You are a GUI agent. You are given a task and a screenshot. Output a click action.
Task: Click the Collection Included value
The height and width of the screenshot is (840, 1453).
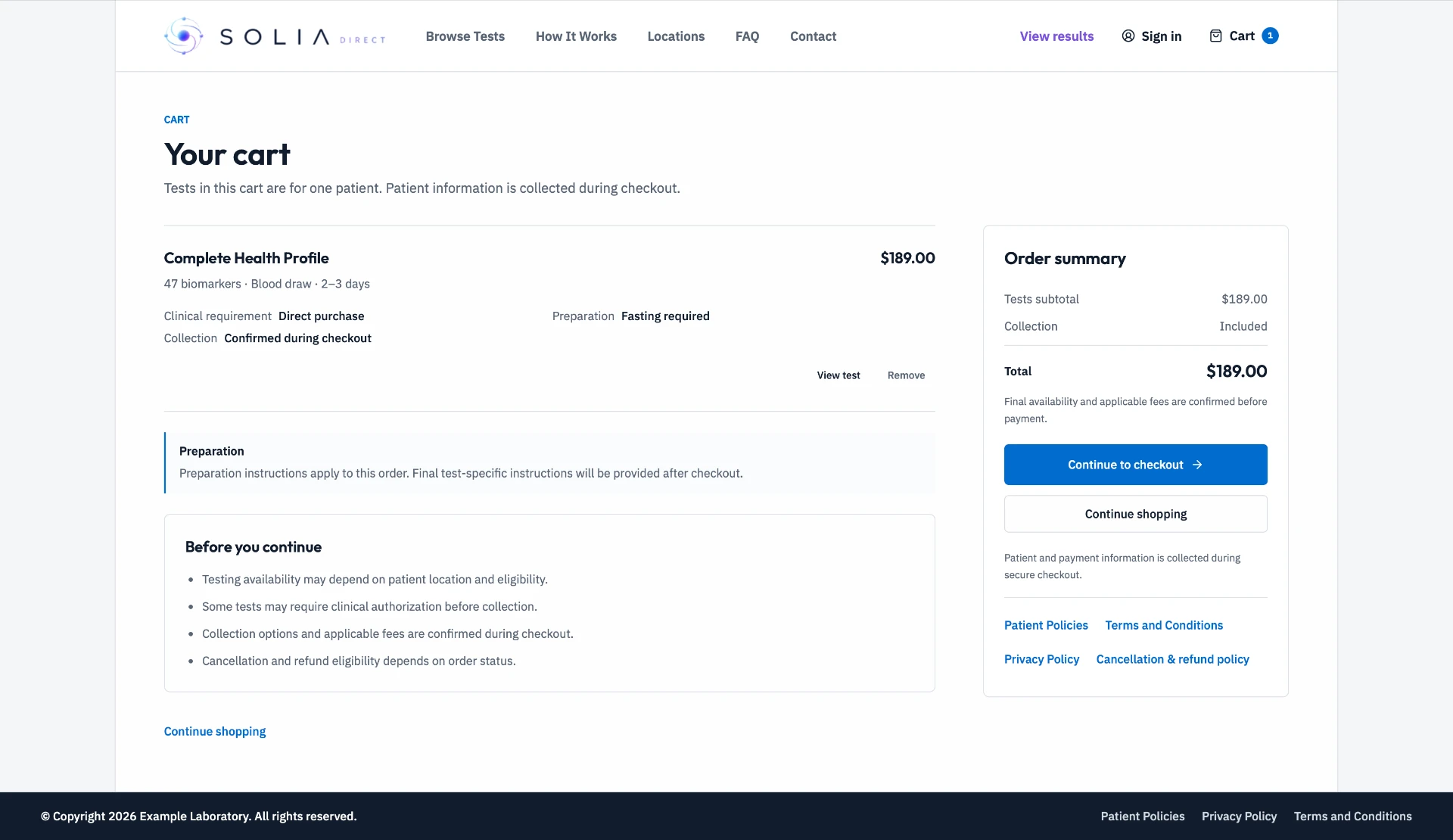(1243, 326)
